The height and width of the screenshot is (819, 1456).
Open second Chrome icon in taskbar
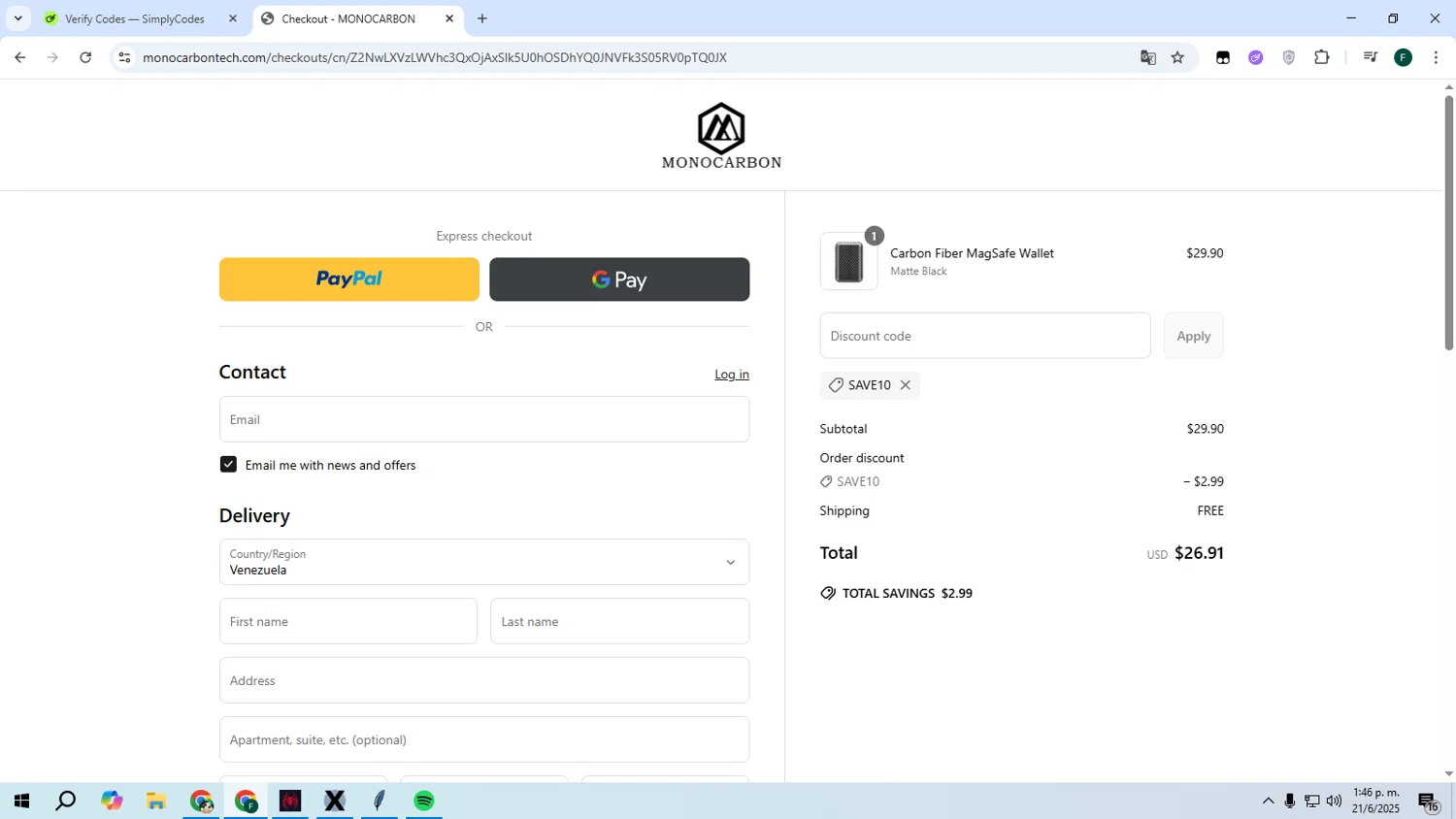point(246,801)
